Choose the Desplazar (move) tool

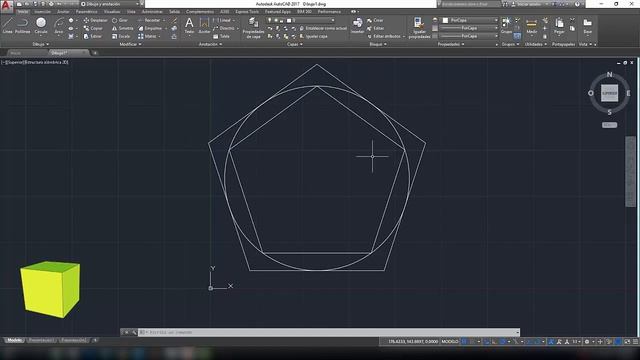pos(96,20)
